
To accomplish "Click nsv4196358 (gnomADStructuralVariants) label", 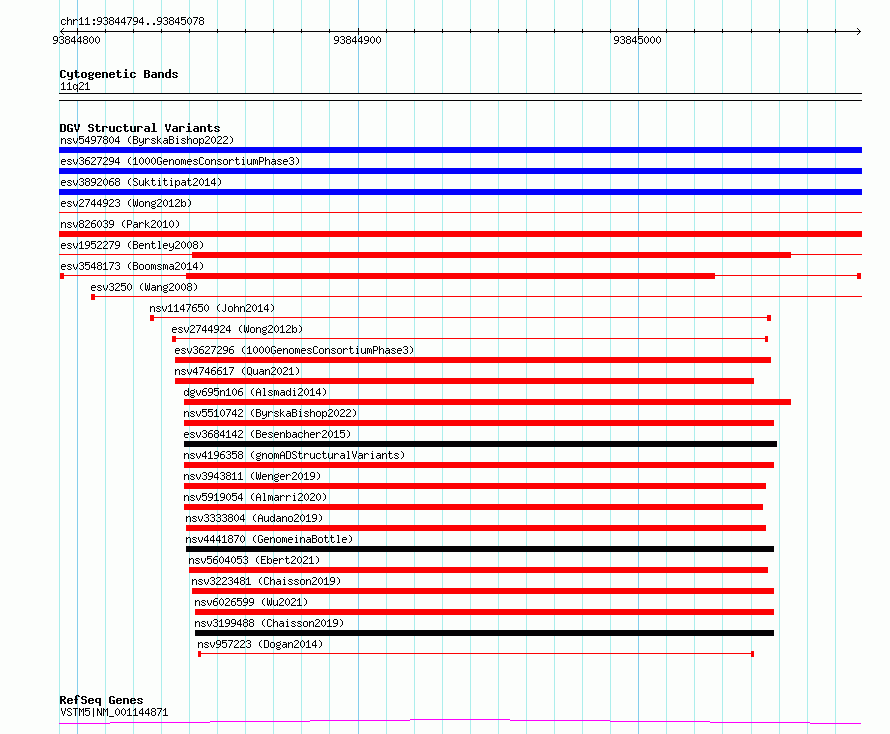I will [x=294, y=455].
